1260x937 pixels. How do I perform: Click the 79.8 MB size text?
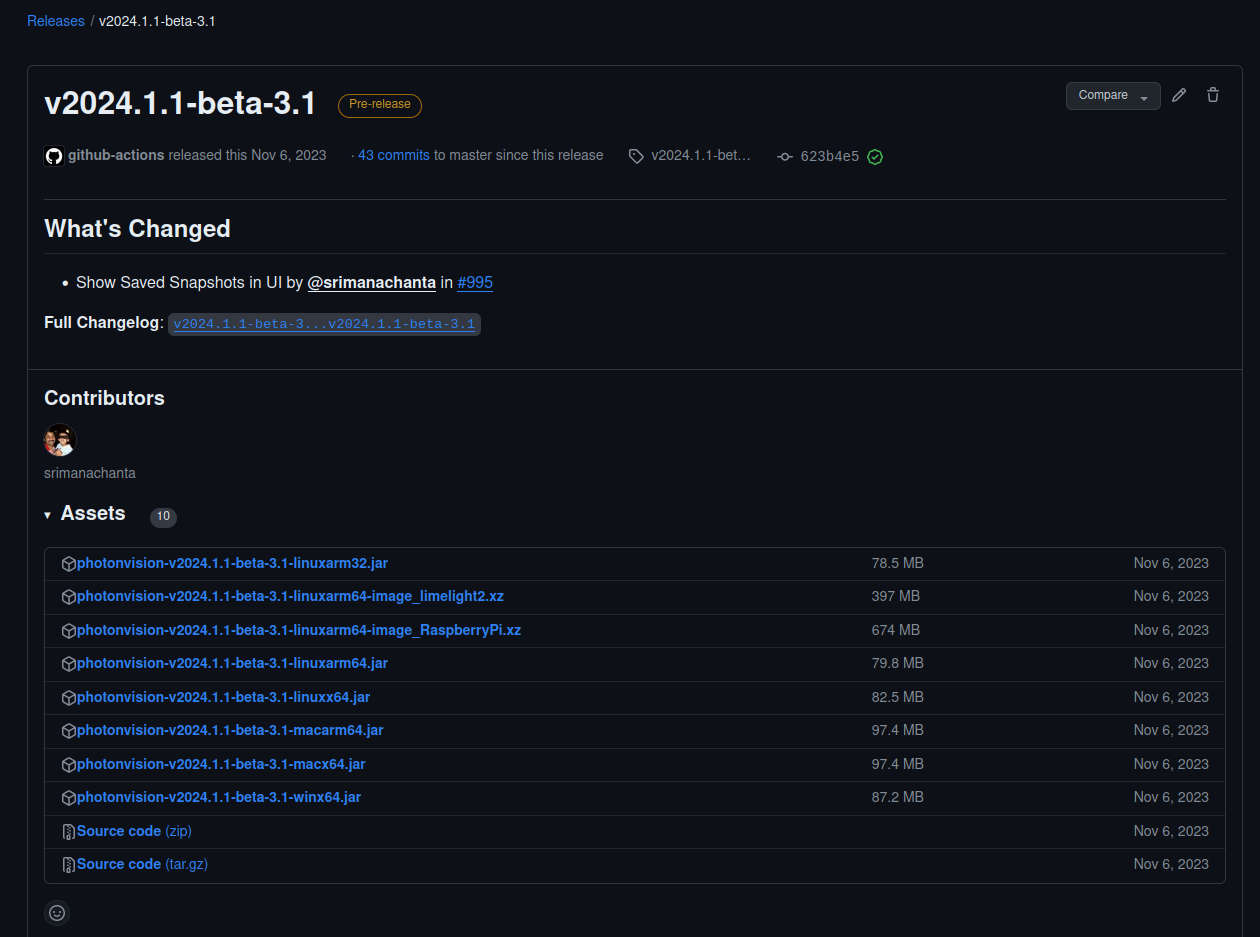898,663
